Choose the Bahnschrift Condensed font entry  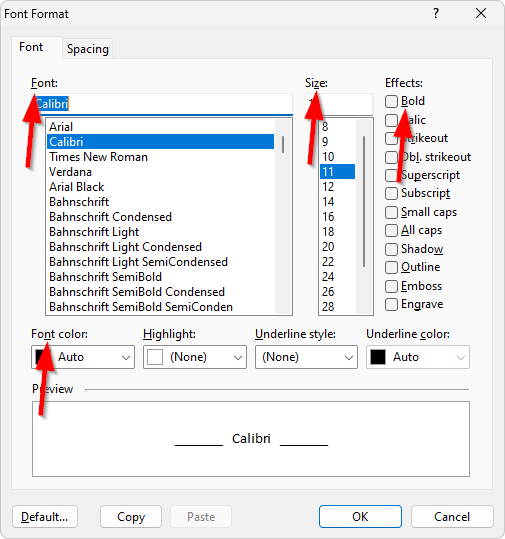[x=160, y=217]
